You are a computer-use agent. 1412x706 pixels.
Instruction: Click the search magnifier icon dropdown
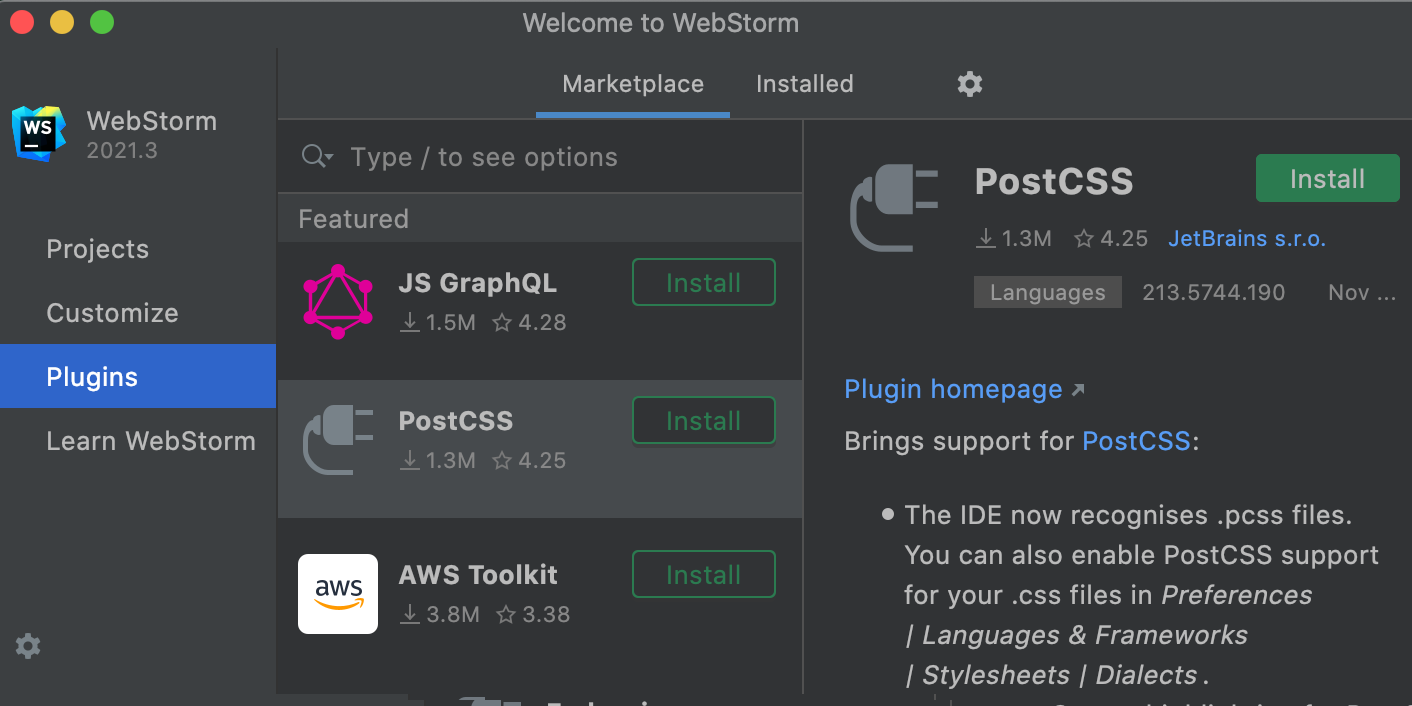[x=317, y=157]
